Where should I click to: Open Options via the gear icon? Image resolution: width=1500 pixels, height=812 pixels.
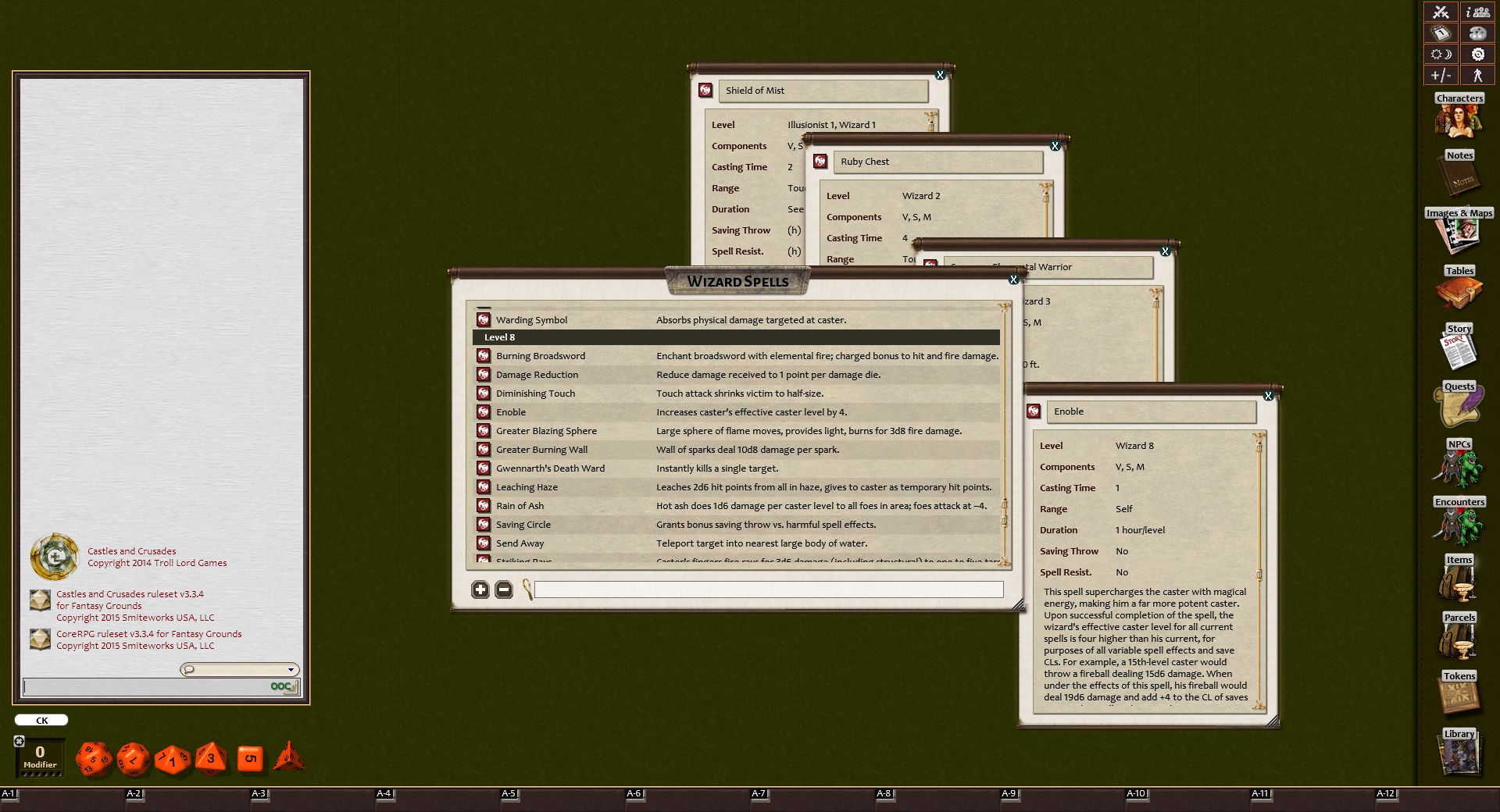click(1477, 54)
